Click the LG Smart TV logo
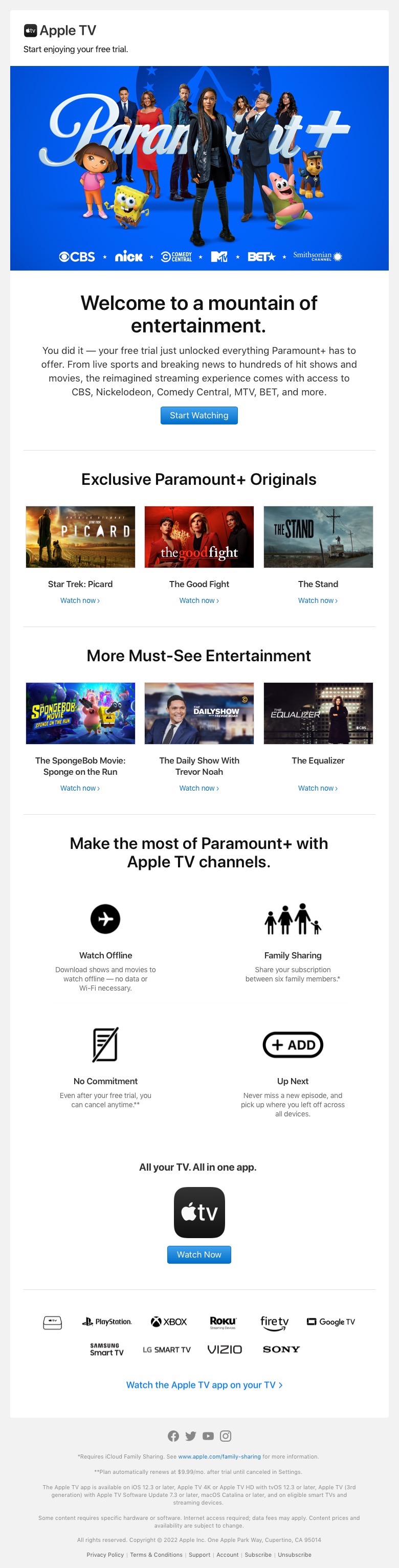The image size is (399, 1568). coord(167,1350)
